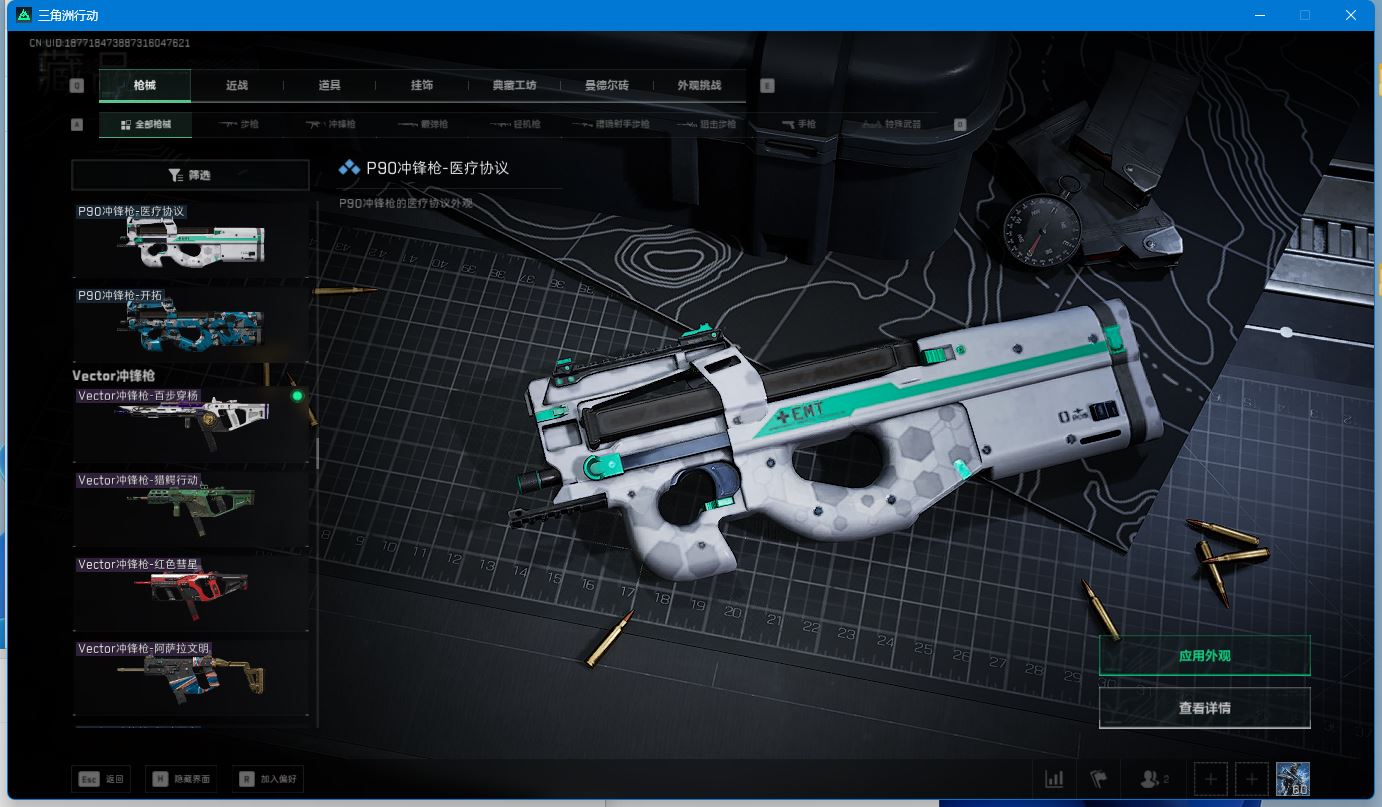
Task: Switch to the 近战 melee tab
Action: pyautogui.click(x=237, y=86)
